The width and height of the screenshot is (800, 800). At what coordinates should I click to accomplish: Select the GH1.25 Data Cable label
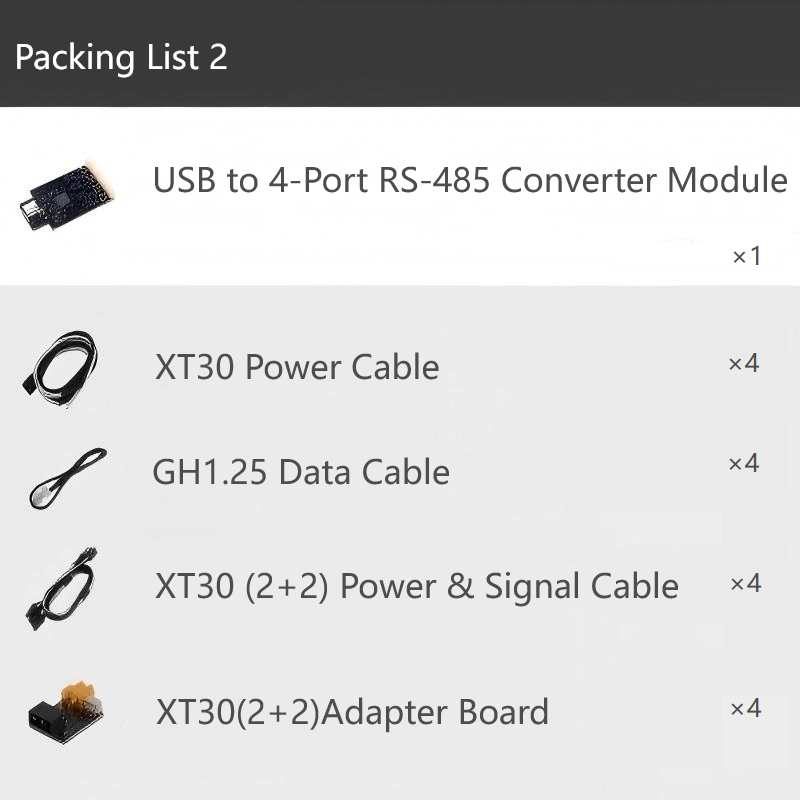click(x=301, y=471)
